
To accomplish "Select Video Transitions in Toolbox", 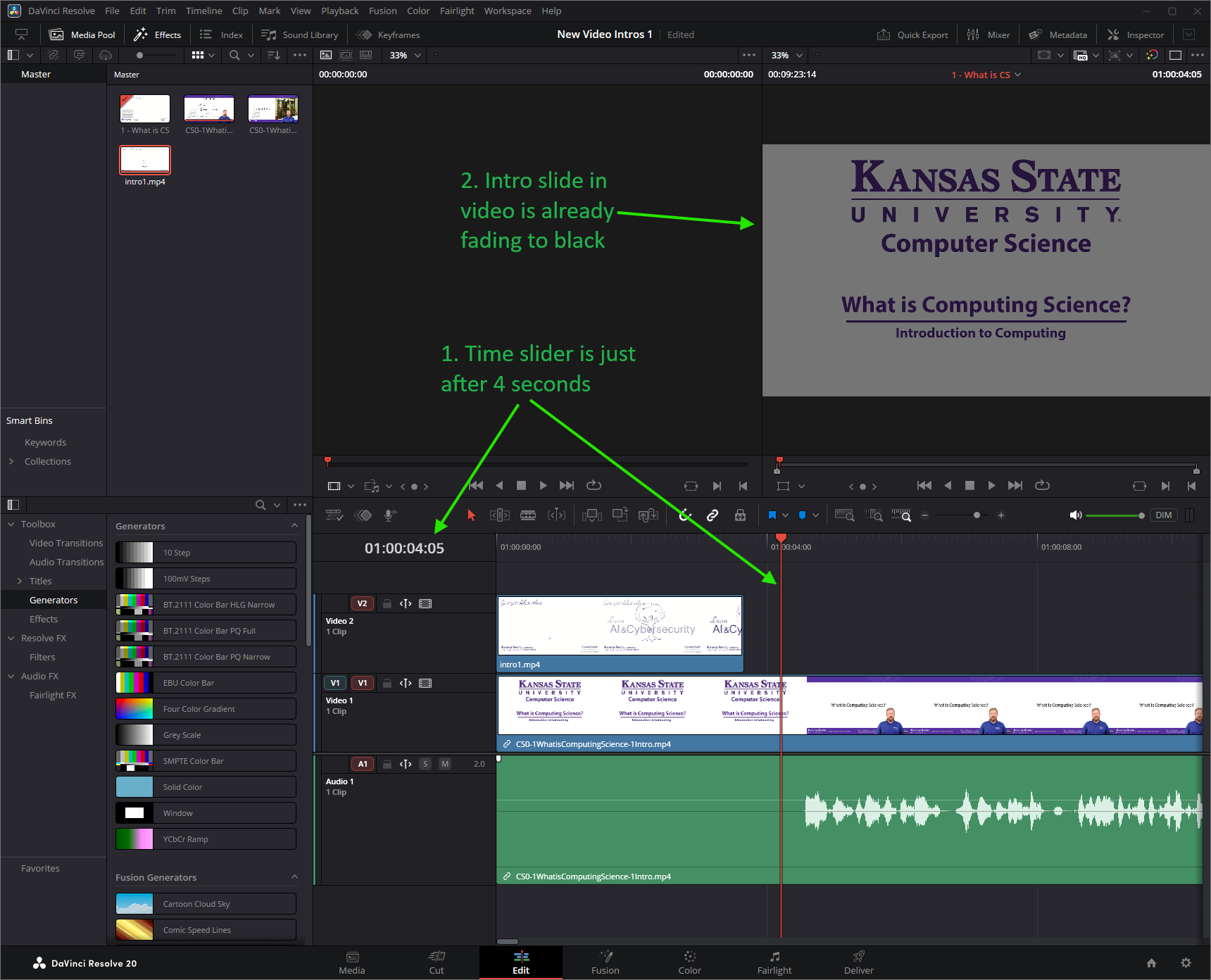I will [66, 544].
